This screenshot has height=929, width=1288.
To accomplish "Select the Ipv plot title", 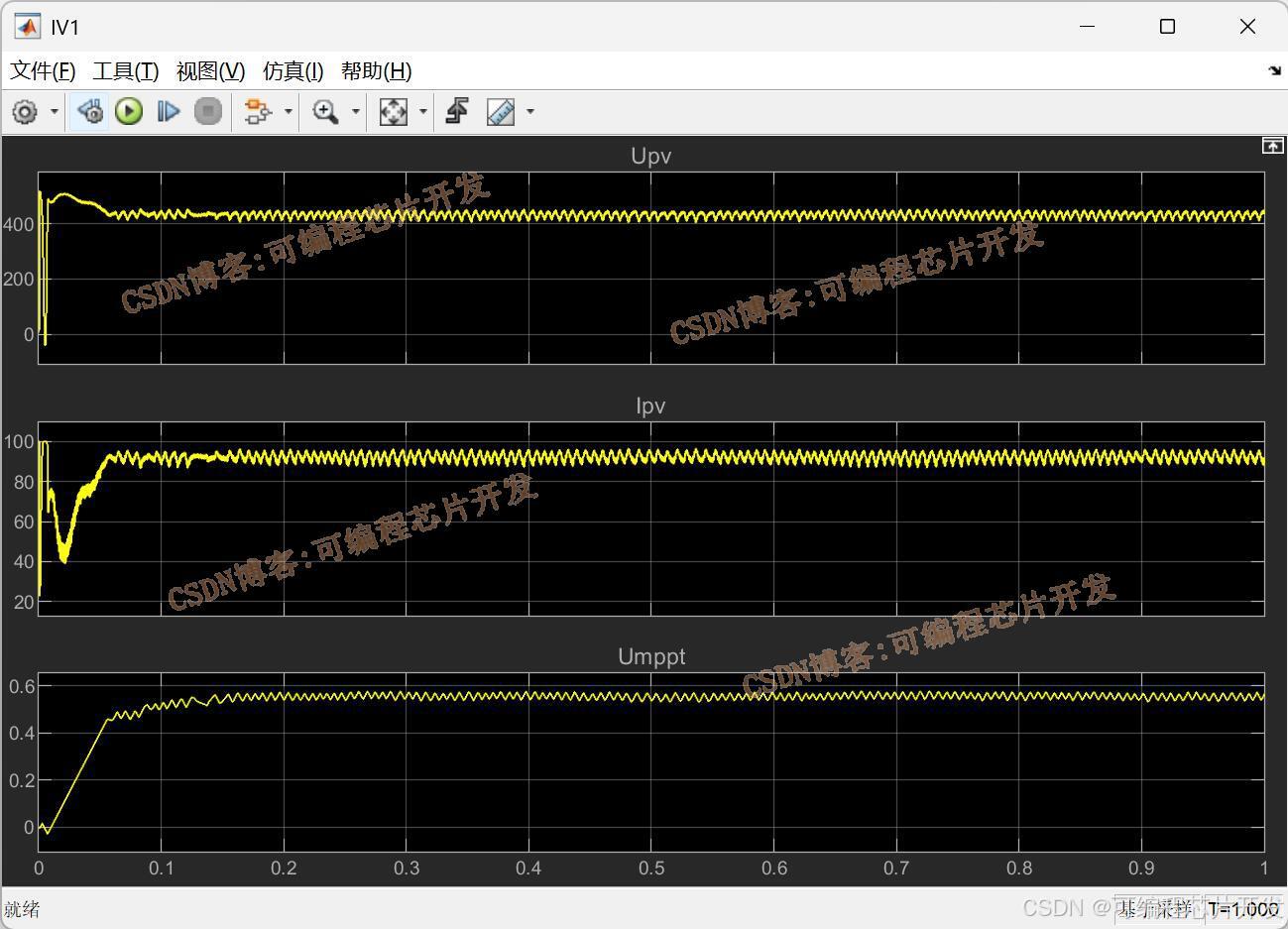I will point(650,406).
